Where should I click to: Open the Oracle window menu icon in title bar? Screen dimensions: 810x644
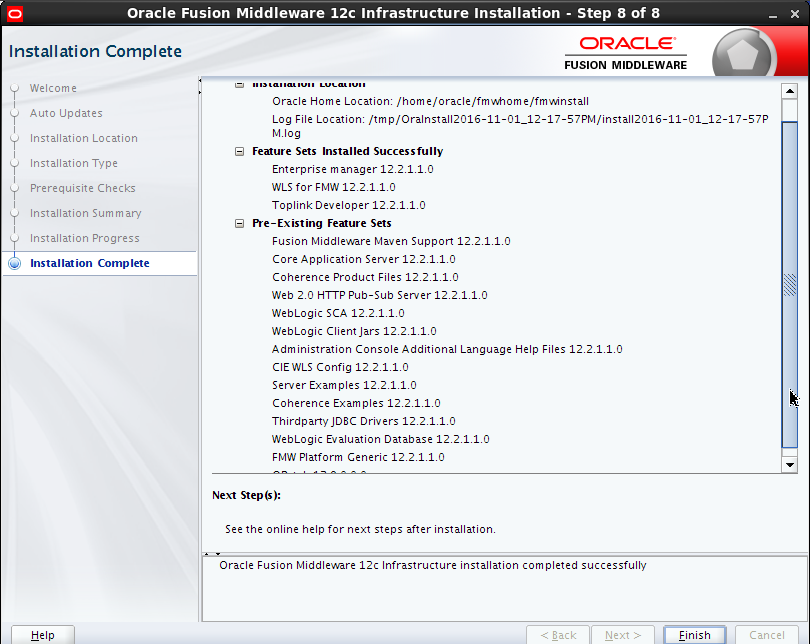pos(15,13)
